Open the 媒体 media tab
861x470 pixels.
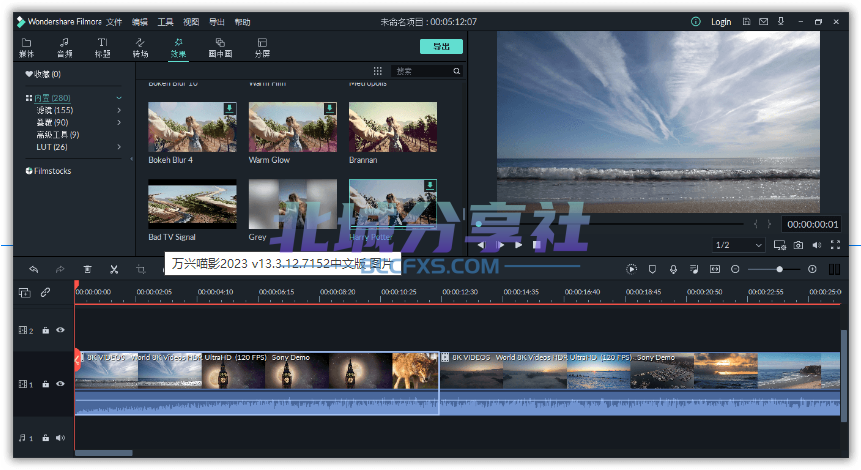click(26, 48)
